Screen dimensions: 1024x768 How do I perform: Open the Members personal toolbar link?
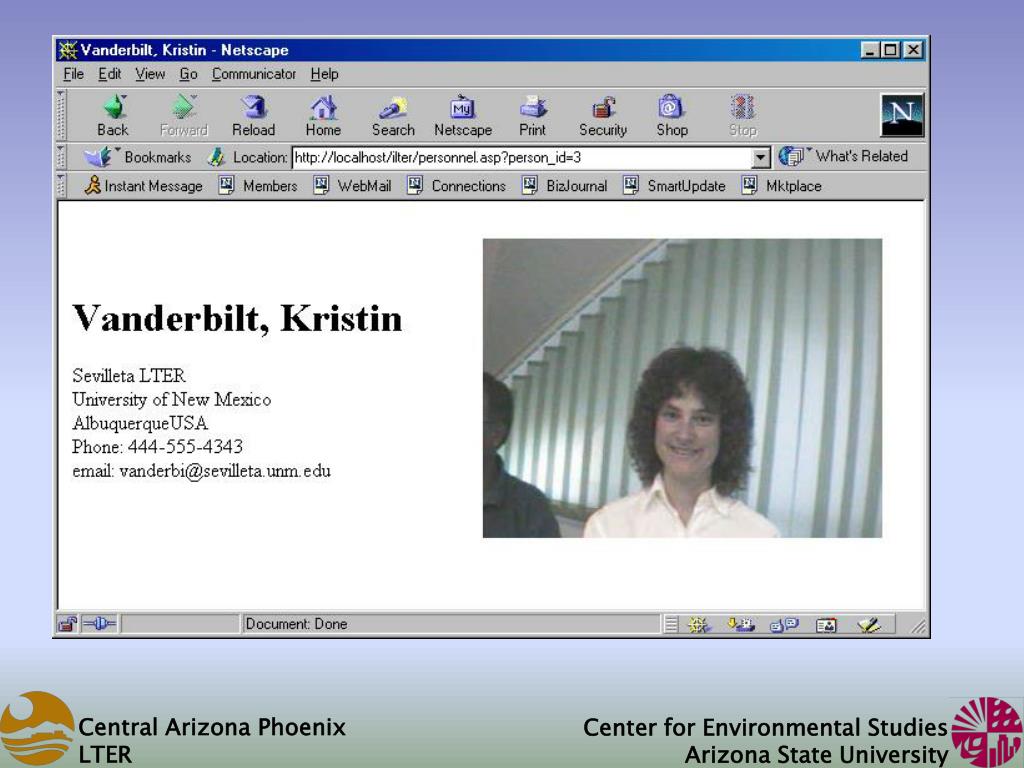(258, 186)
